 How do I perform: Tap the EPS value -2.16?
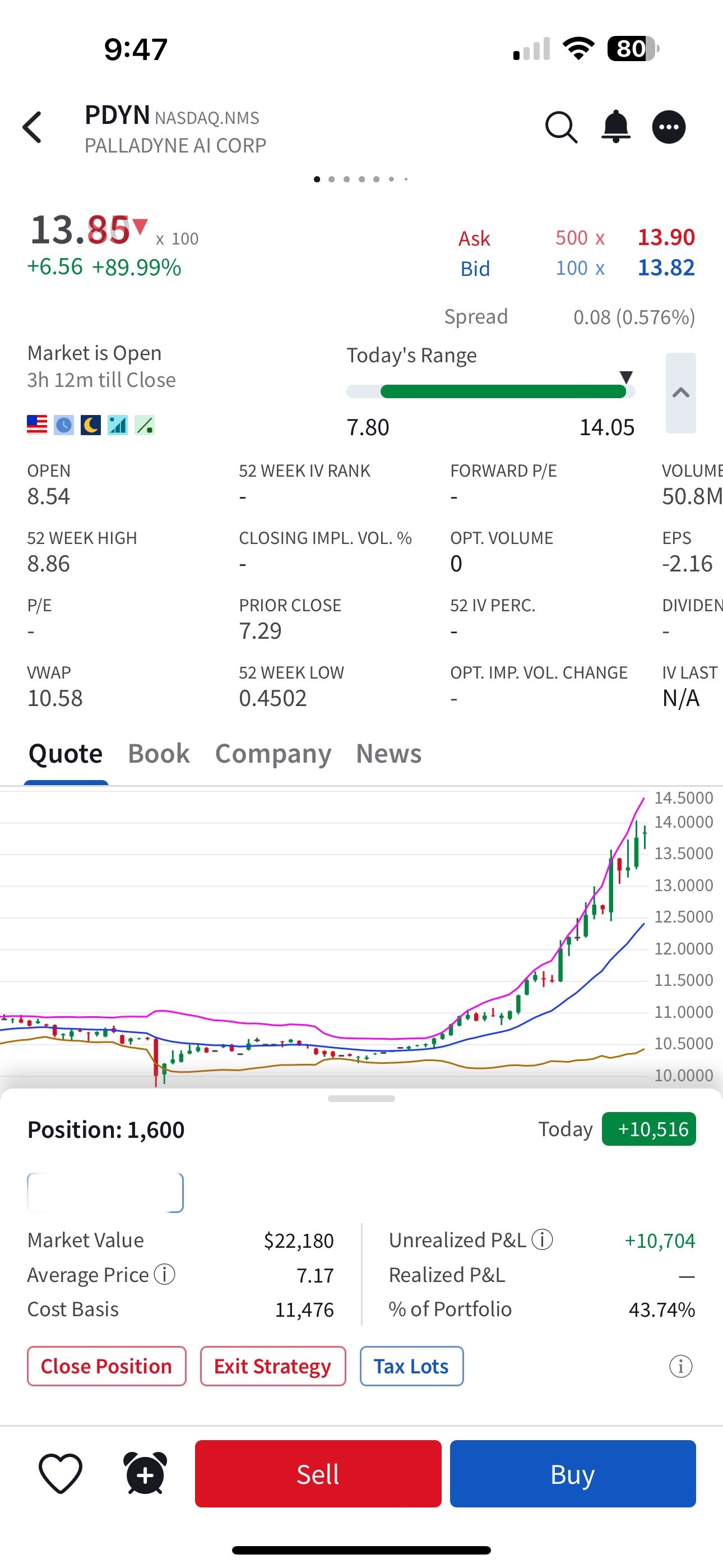[x=687, y=564]
